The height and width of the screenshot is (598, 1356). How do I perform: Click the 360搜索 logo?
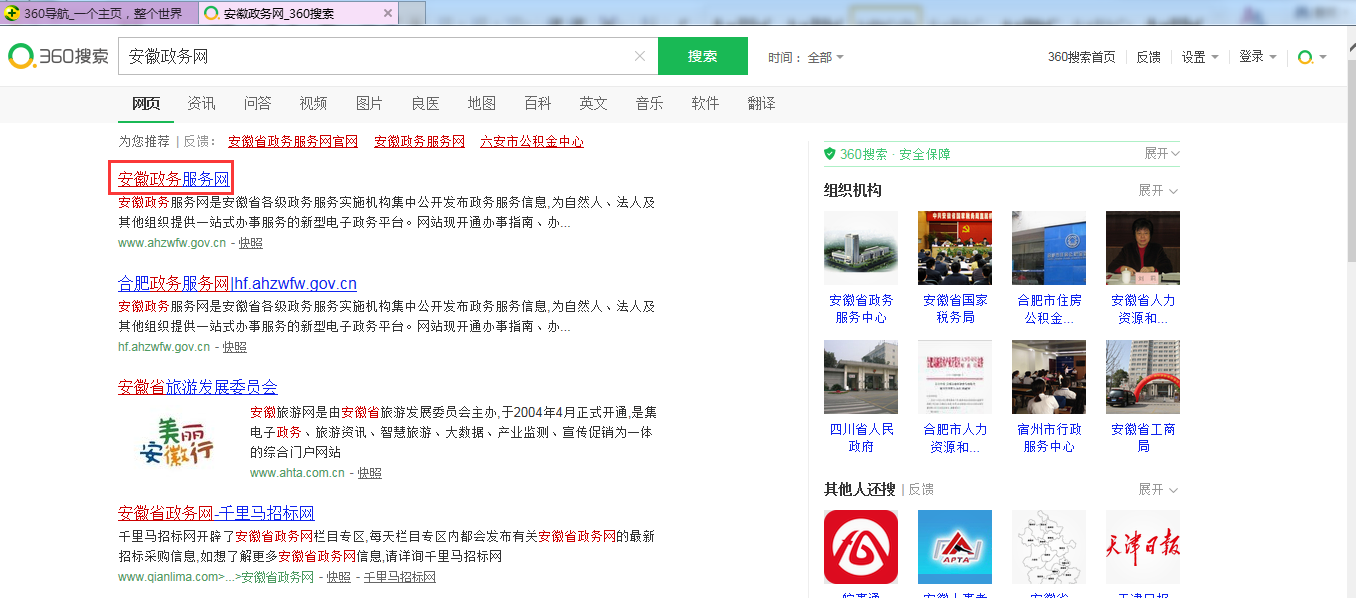coord(58,57)
